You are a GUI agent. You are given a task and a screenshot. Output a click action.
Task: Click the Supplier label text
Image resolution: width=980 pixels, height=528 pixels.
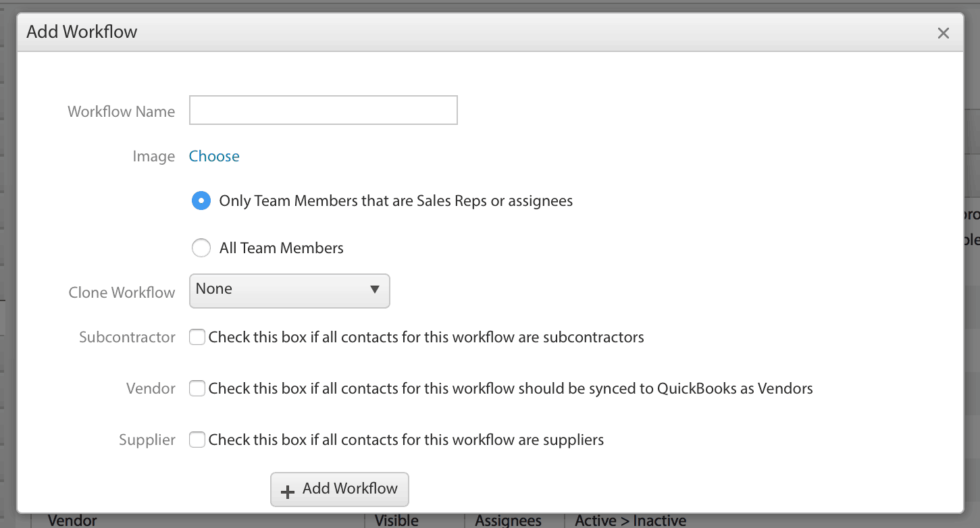(x=147, y=440)
